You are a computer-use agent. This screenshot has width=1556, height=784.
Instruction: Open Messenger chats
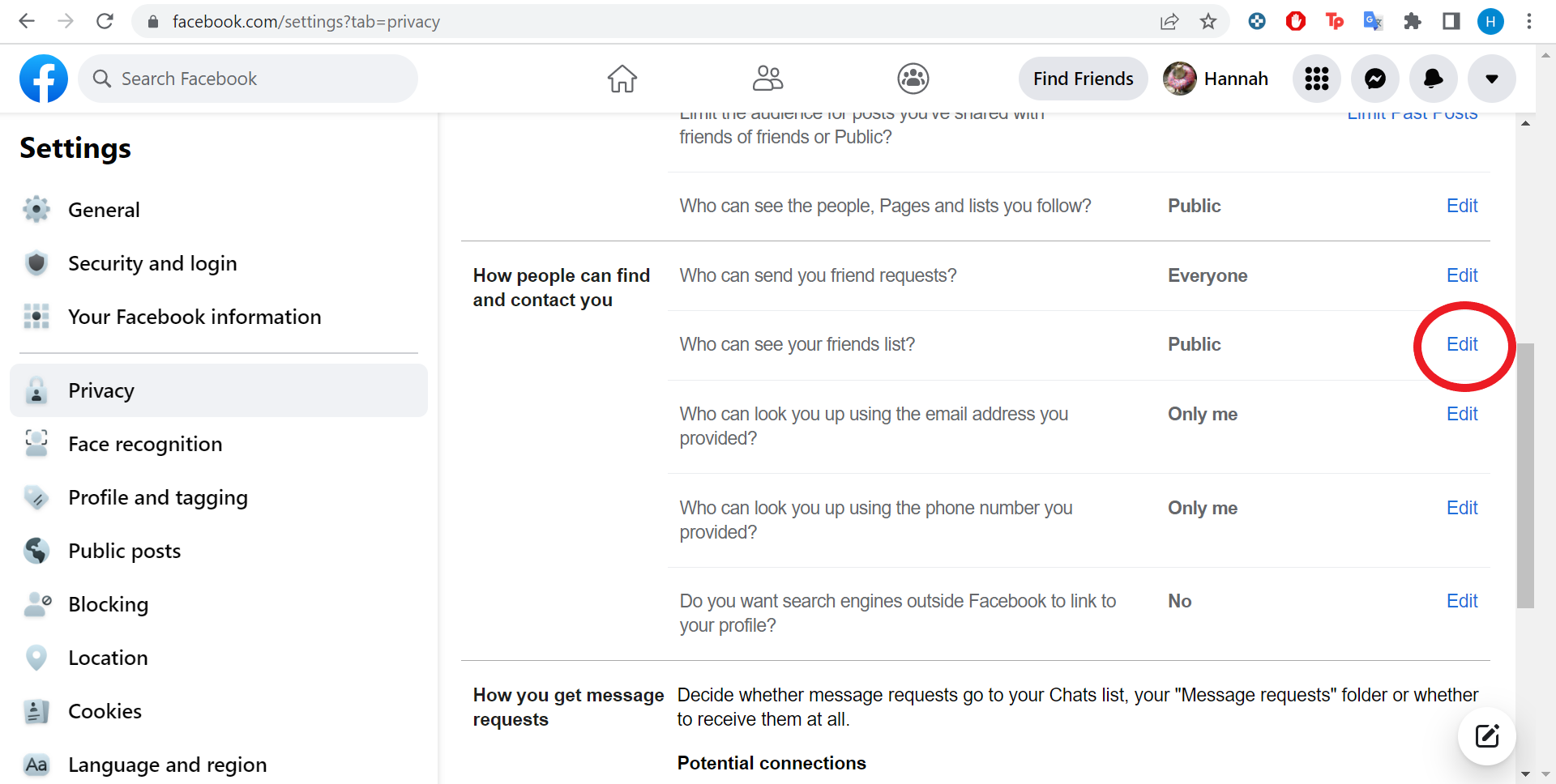click(1375, 79)
